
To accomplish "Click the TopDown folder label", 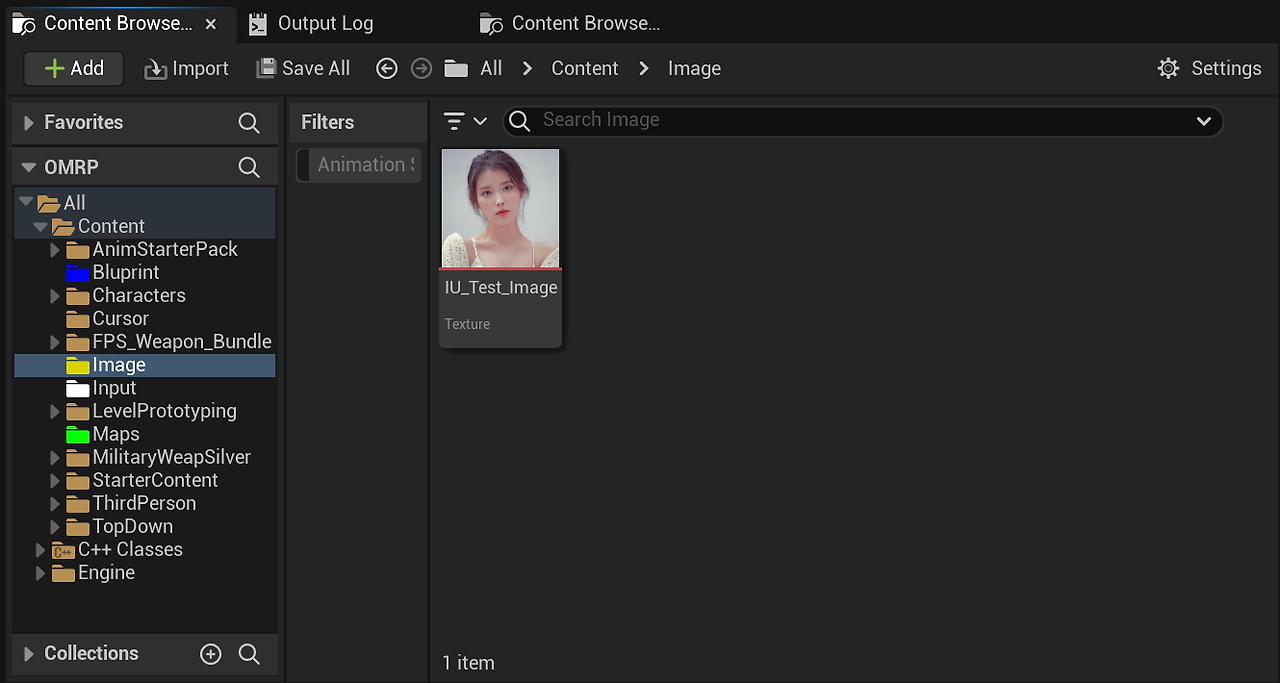I will coord(133,526).
